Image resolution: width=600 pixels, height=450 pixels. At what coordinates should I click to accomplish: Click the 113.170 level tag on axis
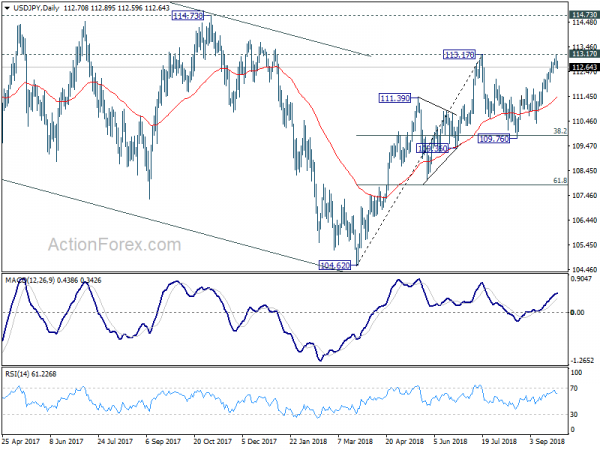pos(584,54)
